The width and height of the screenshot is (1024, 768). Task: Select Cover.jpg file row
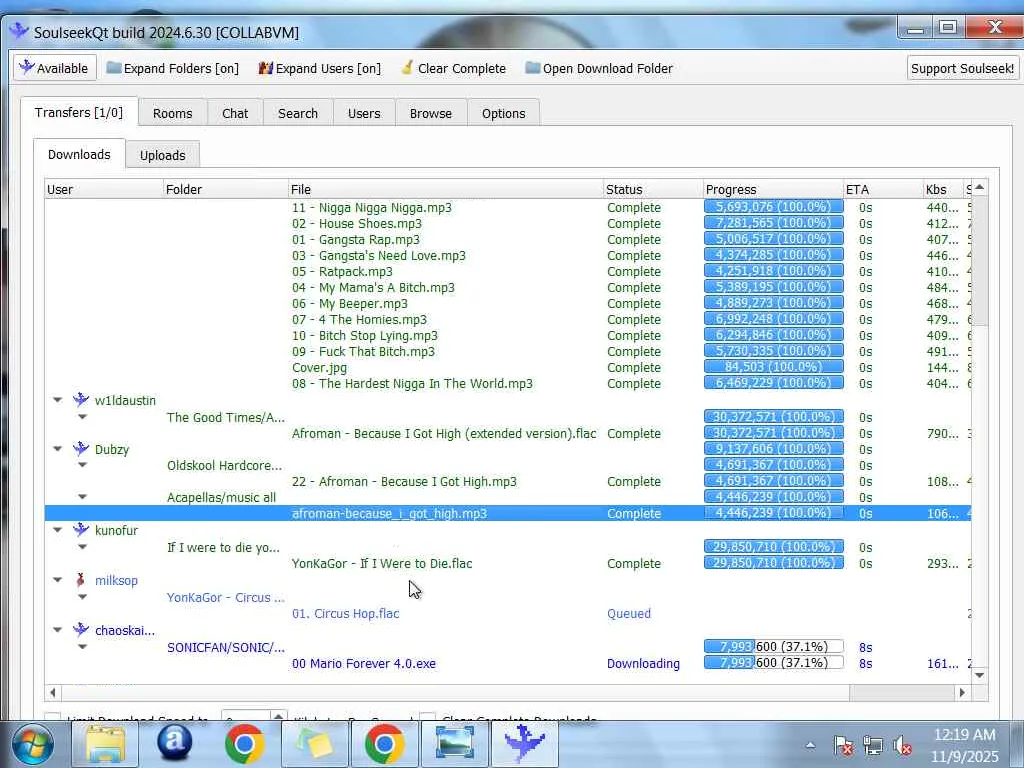pos(507,367)
